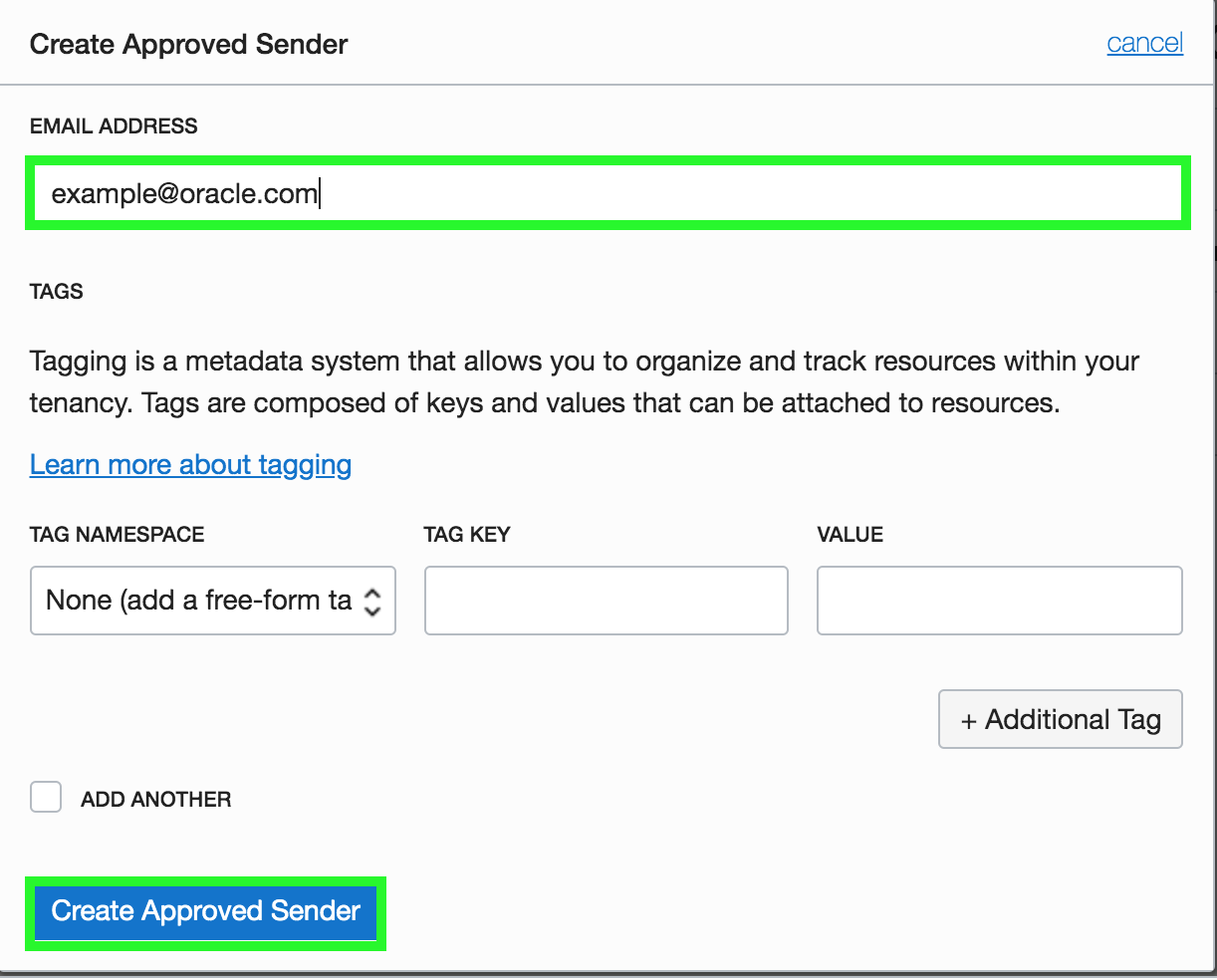Open the Learn more about tagging link
The image size is (1217, 980).
tap(190, 465)
